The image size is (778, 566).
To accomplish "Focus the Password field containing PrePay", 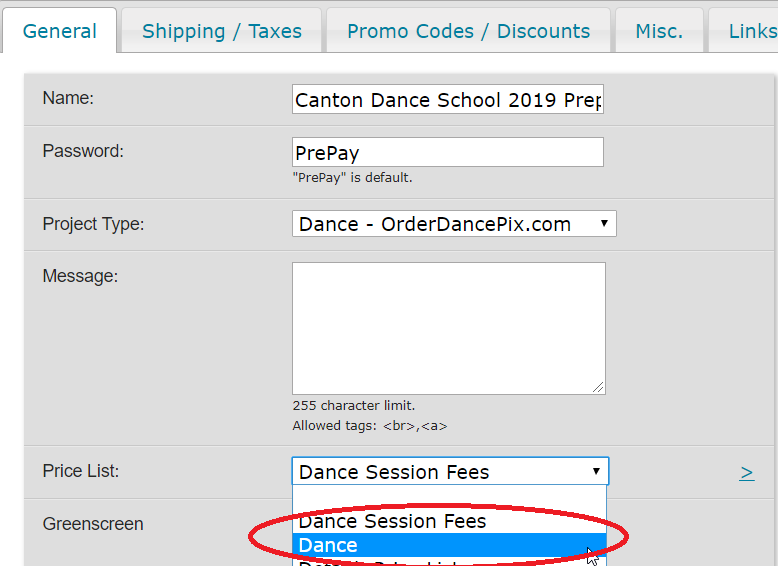I will pos(448,153).
